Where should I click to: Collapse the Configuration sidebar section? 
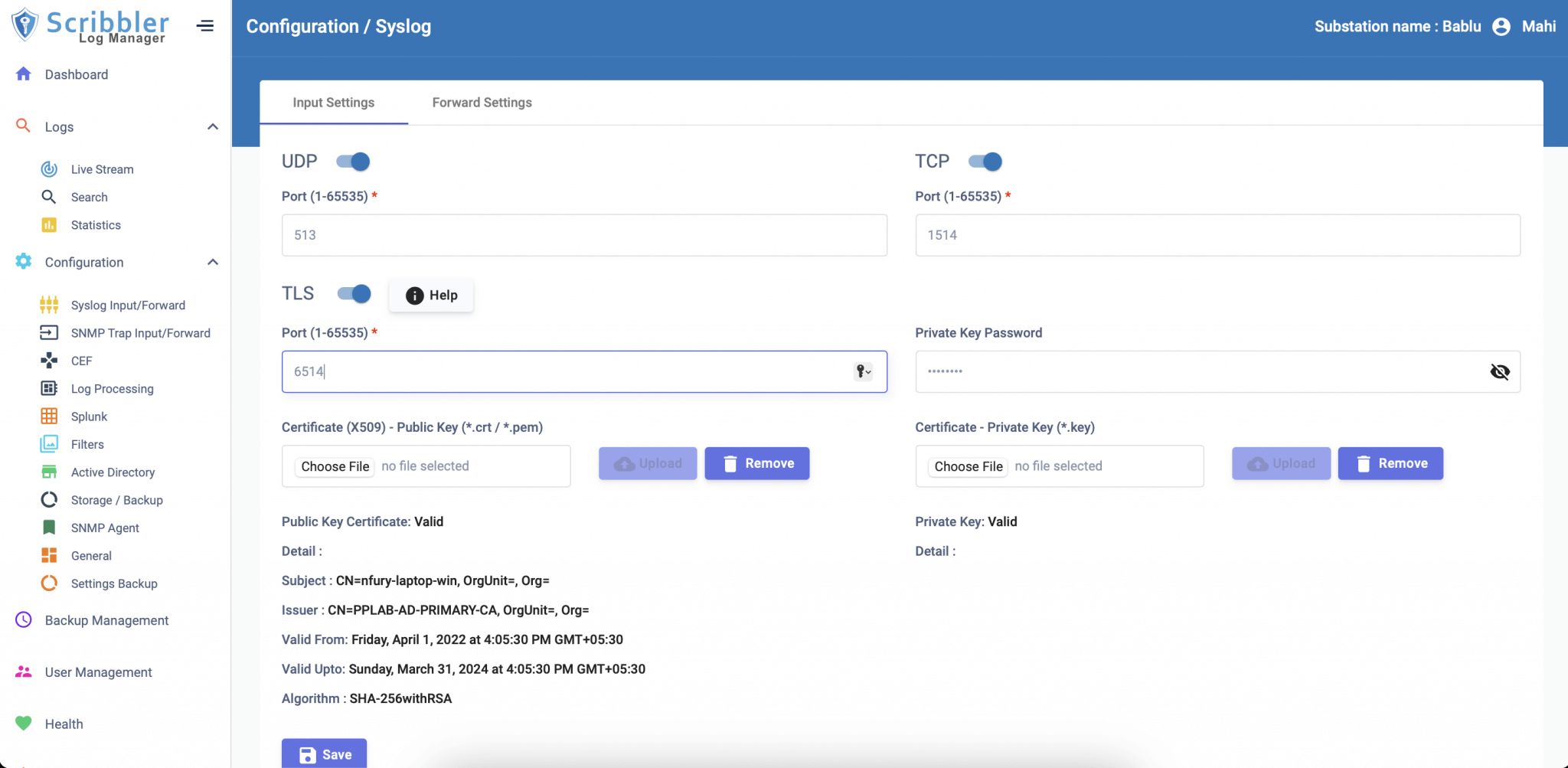212,262
